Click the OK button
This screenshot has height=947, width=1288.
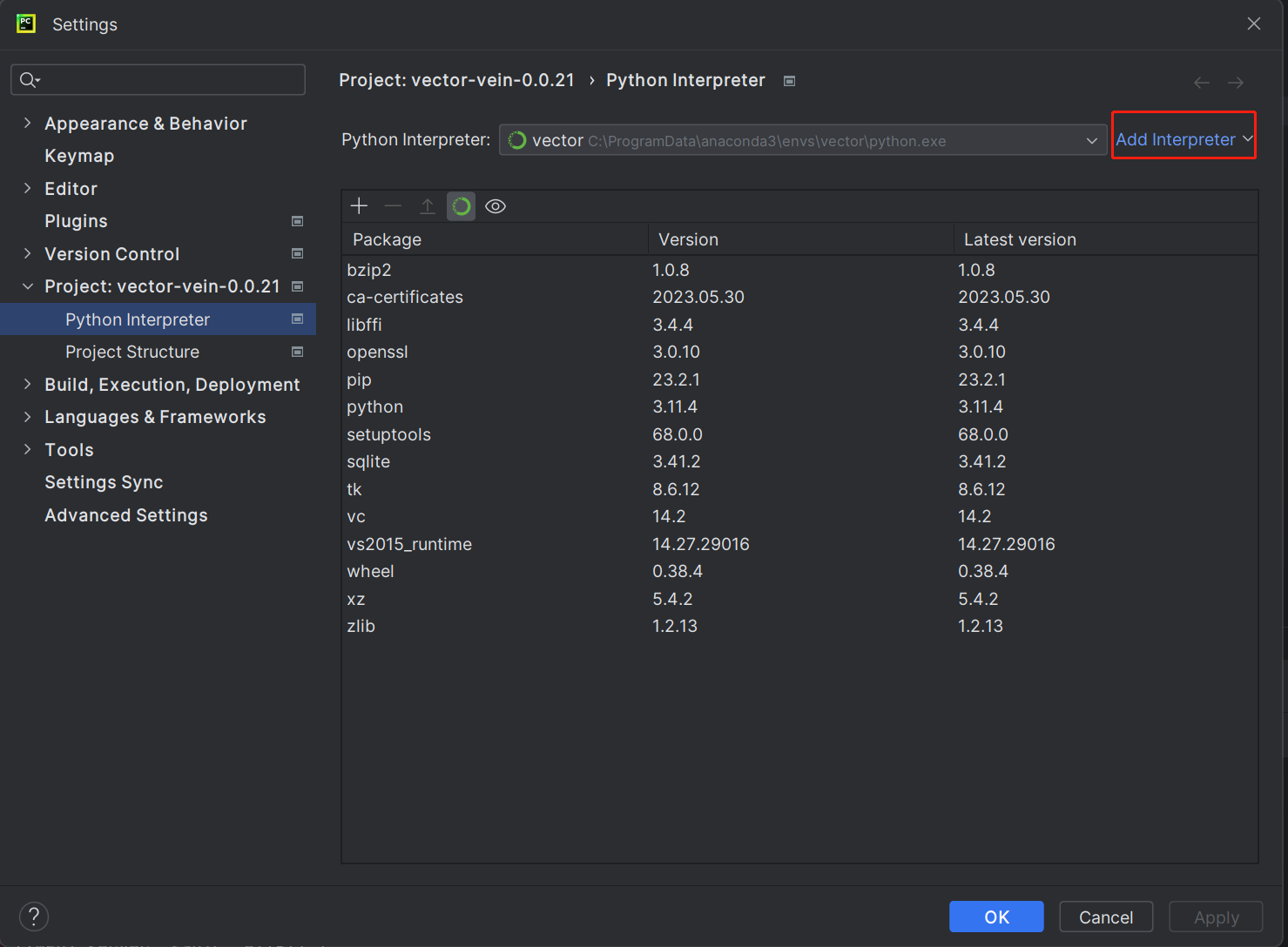pyautogui.click(x=996, y=917)
